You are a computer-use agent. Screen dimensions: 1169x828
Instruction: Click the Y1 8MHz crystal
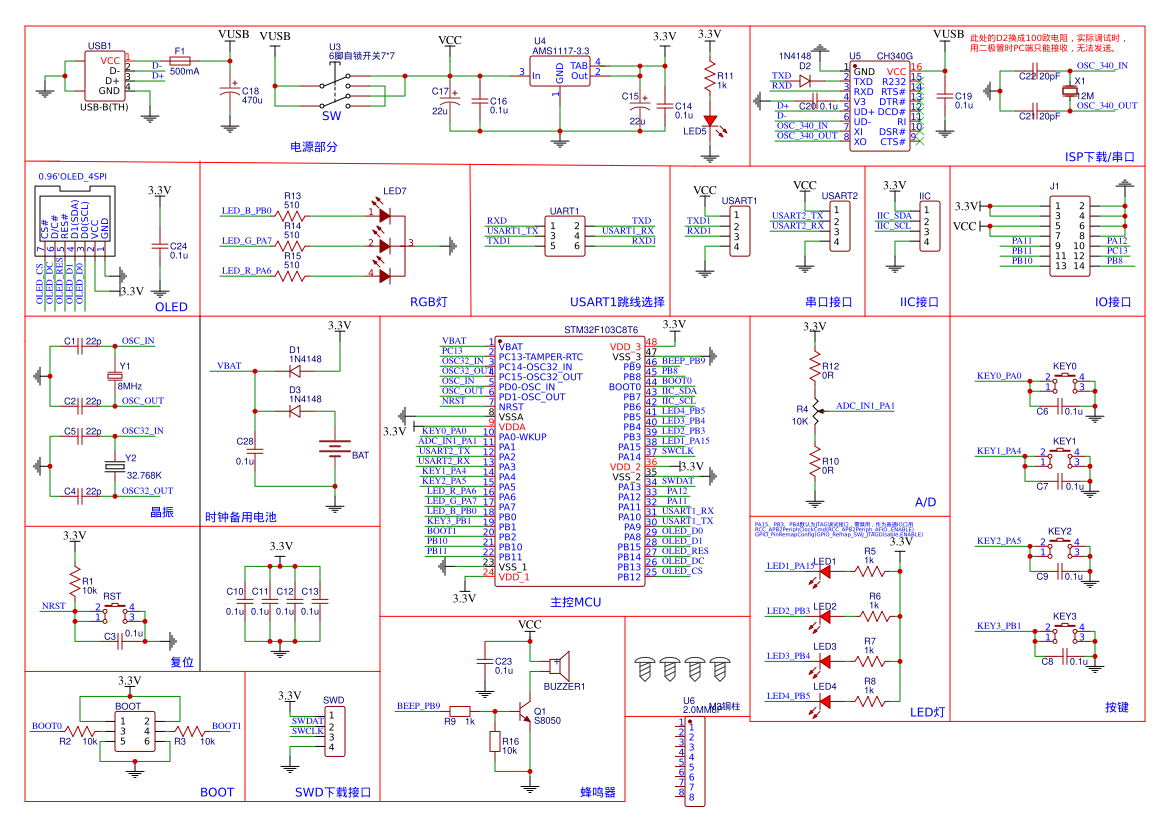(115, 376)
